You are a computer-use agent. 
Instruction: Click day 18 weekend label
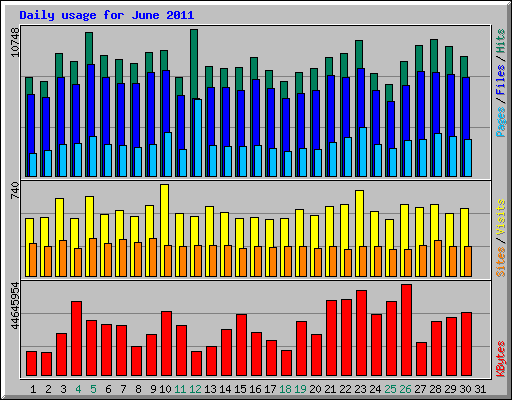pyautogui.click(x=285, y=389)
